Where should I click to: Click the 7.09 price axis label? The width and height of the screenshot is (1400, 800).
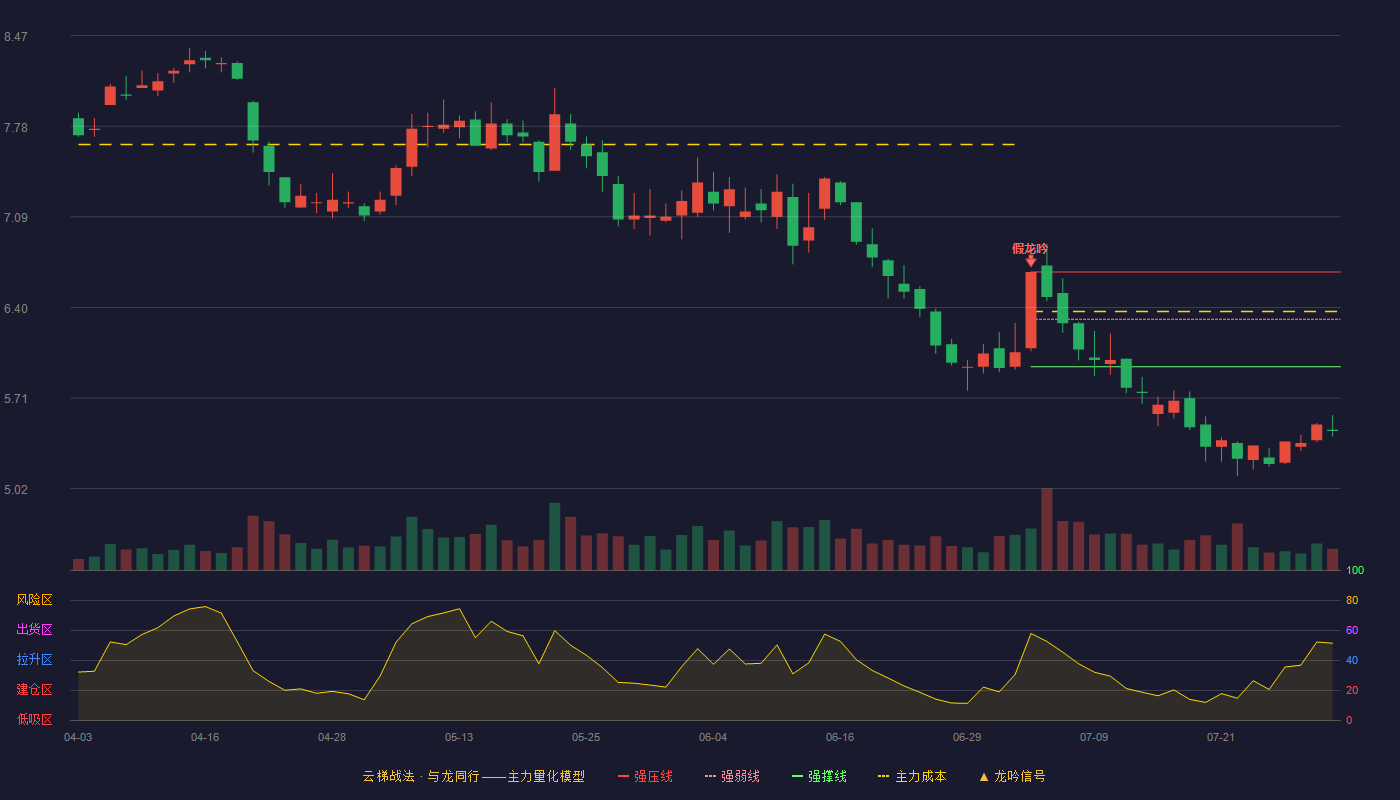point(16,218)
